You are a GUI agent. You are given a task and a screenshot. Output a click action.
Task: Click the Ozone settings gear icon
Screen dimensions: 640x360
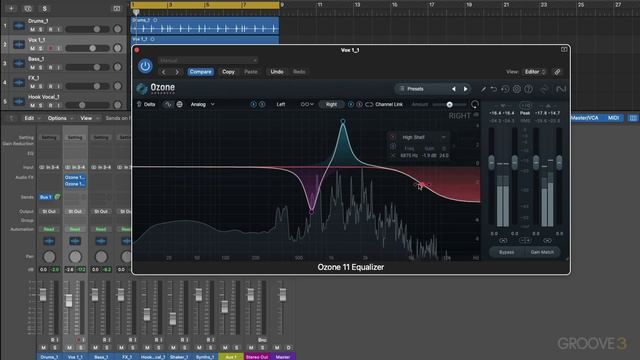(x=517, y=89)
